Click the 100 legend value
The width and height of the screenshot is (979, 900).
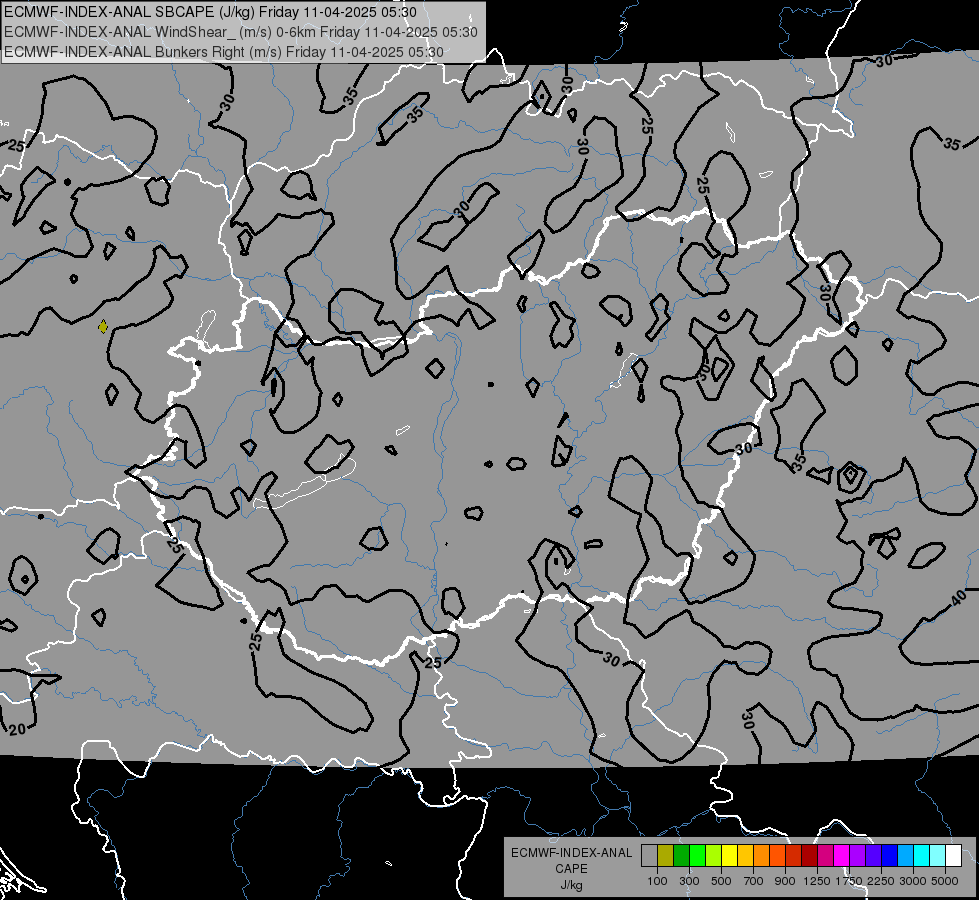tap(657, 881)
